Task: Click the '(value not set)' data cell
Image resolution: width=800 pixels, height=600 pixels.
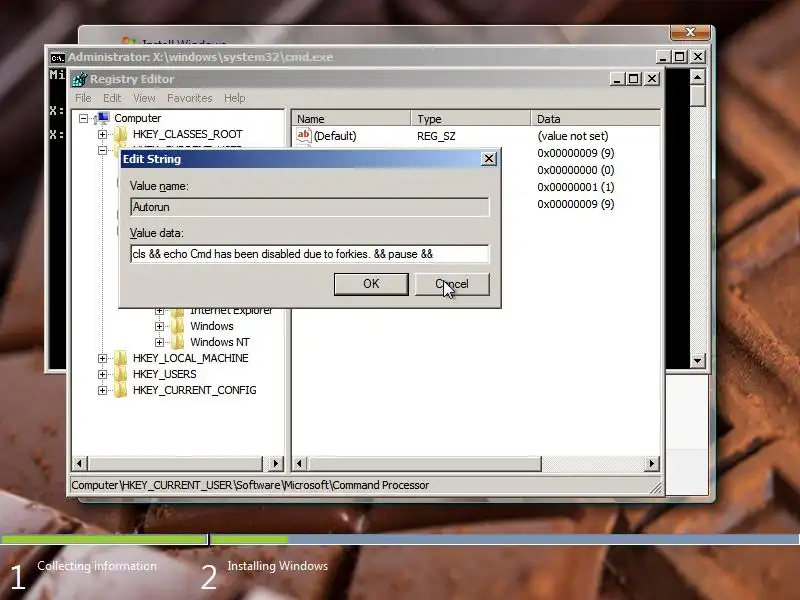Action: [572, 136]
